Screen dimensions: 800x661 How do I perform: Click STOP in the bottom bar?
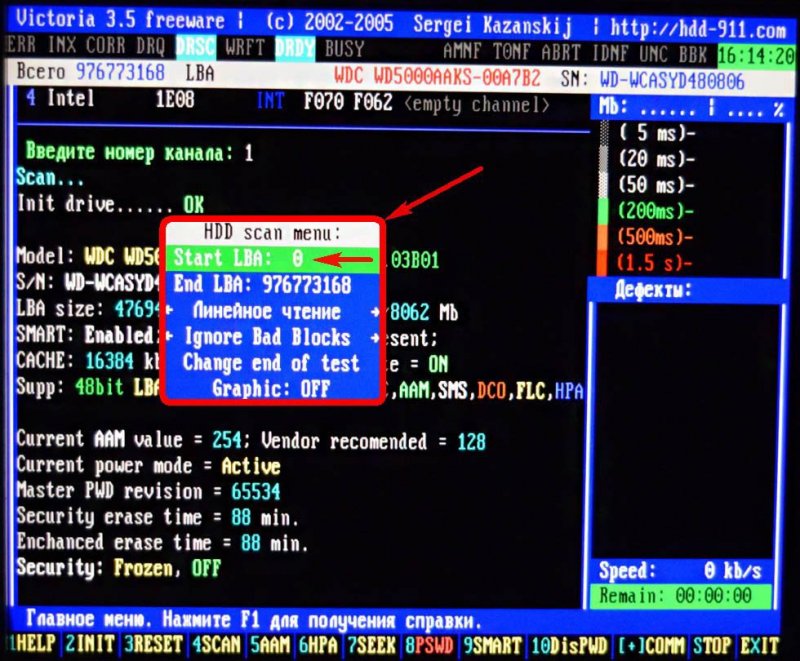[712, 646]
